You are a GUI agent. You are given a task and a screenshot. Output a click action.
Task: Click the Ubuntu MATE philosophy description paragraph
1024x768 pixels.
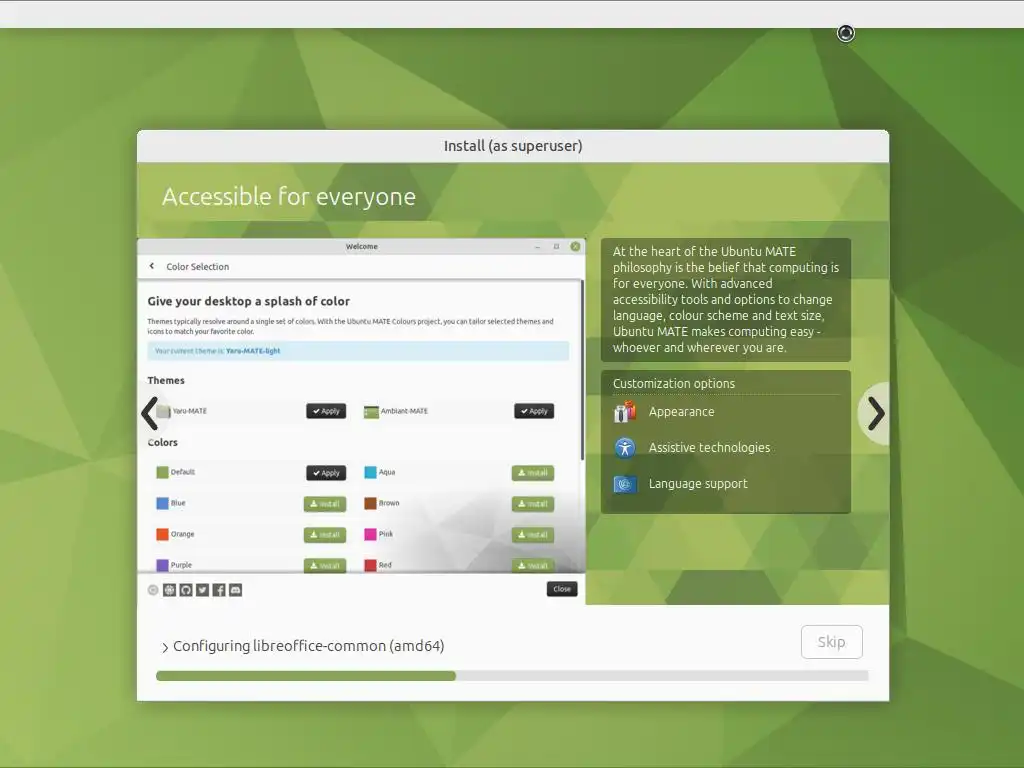[726, 300]
